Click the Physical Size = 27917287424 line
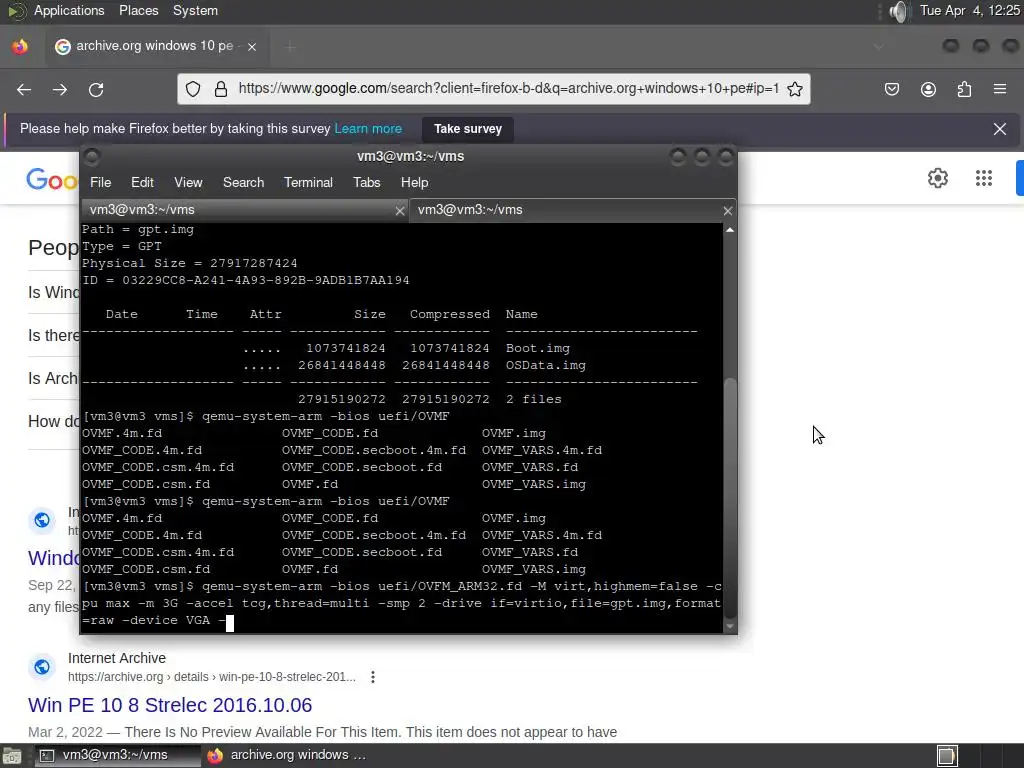 click(x=189, y=264)
